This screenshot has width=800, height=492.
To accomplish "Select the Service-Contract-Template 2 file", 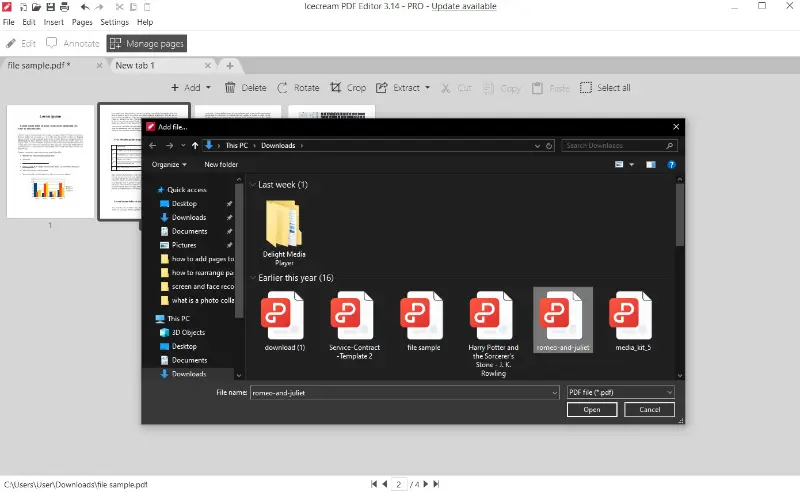I will tap(354, 325).
